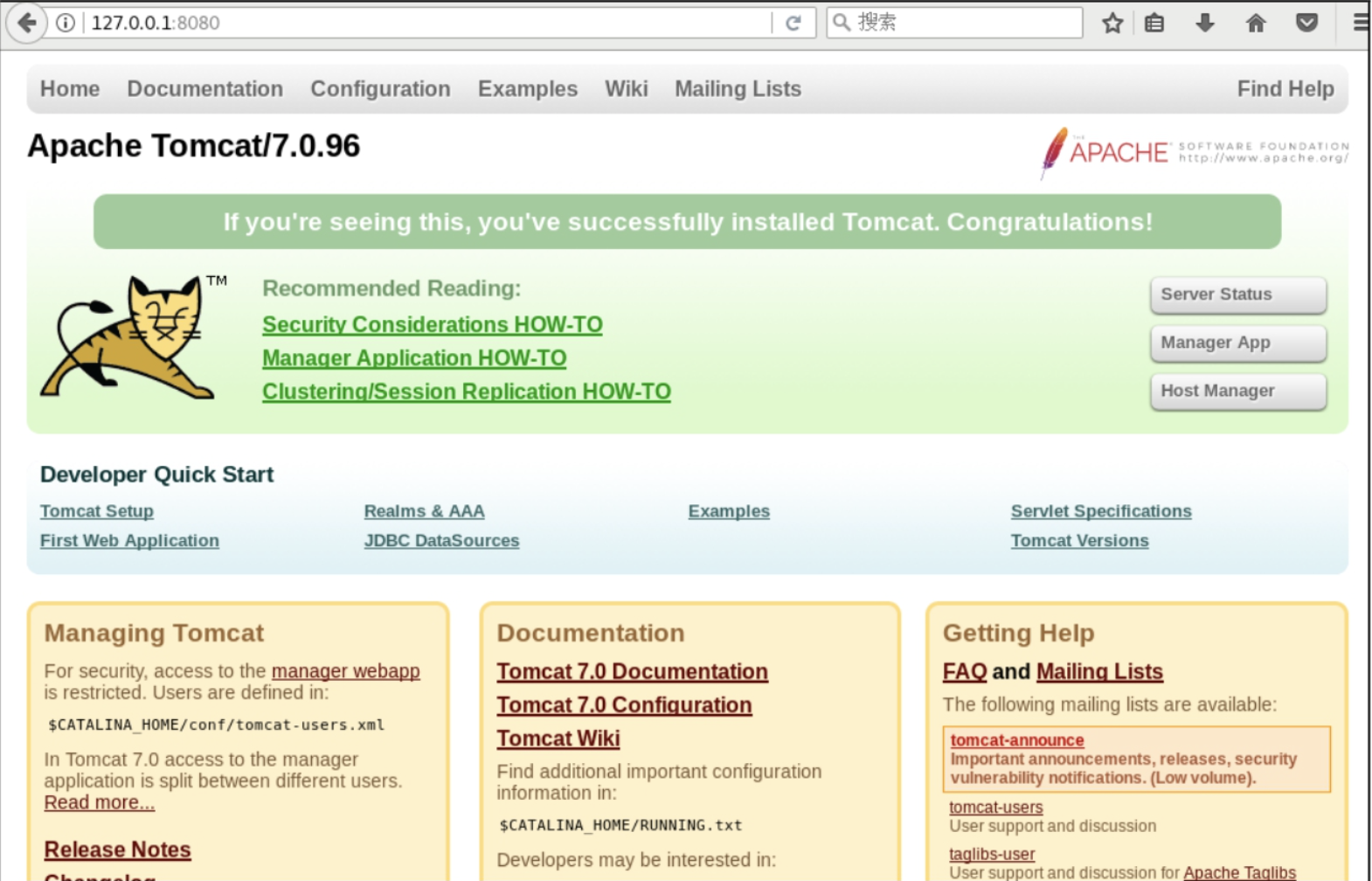
Task: Click the Recommended Reading: label
Action: [392, 288]
